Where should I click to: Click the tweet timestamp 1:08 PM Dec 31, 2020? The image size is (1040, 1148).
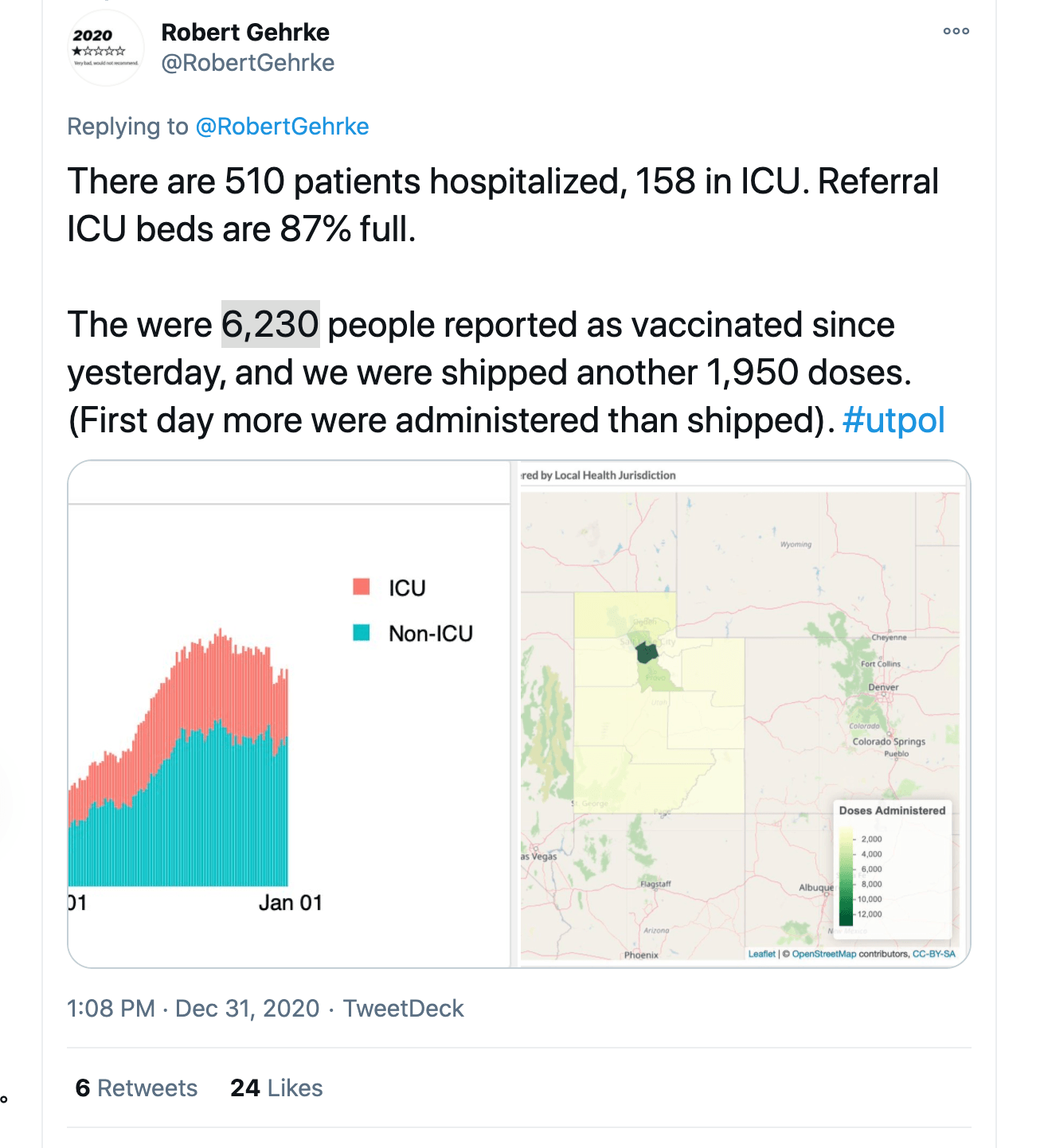(x=193, y=1009)
